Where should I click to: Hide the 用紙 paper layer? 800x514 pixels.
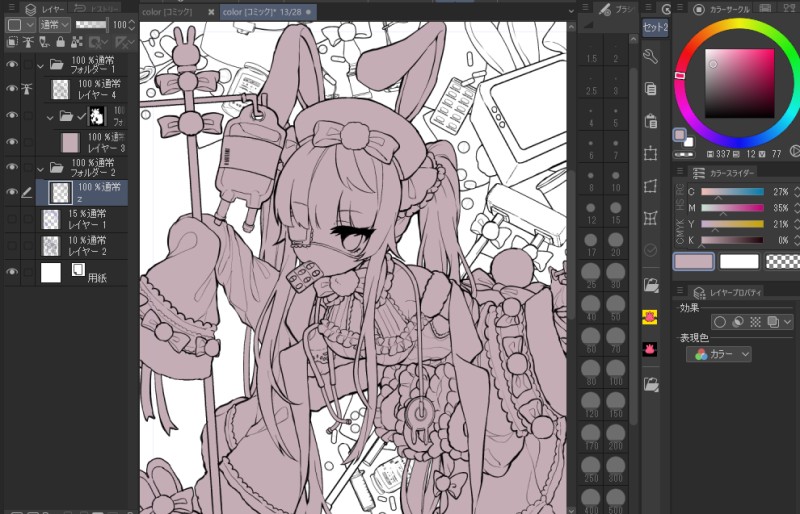pos(12,272)
